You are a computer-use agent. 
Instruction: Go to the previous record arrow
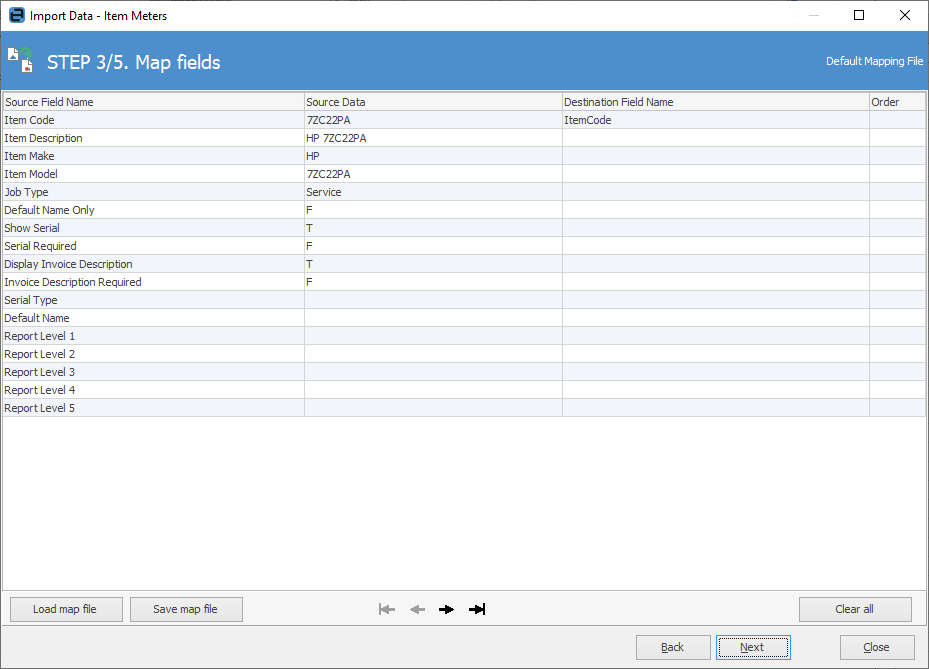point(417,609)
